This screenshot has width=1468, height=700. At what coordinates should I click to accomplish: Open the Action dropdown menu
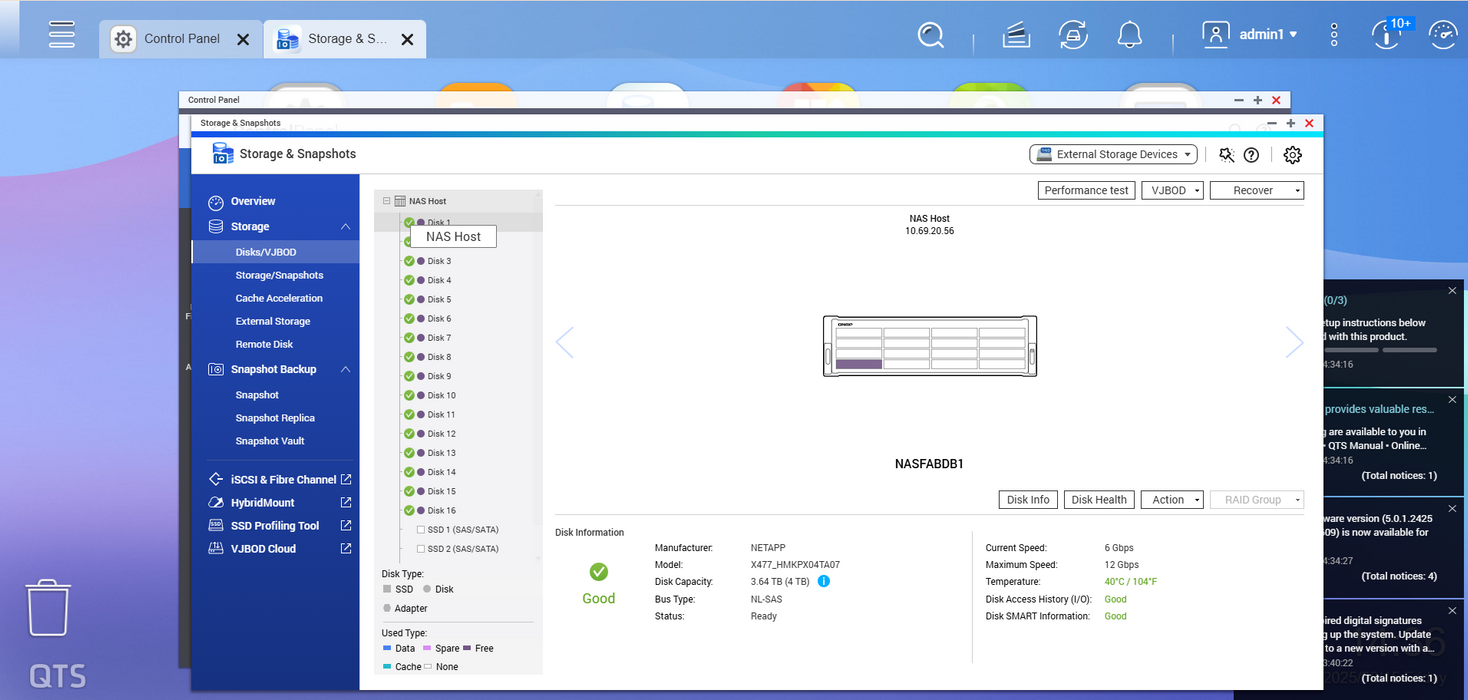click(1171, 500)
